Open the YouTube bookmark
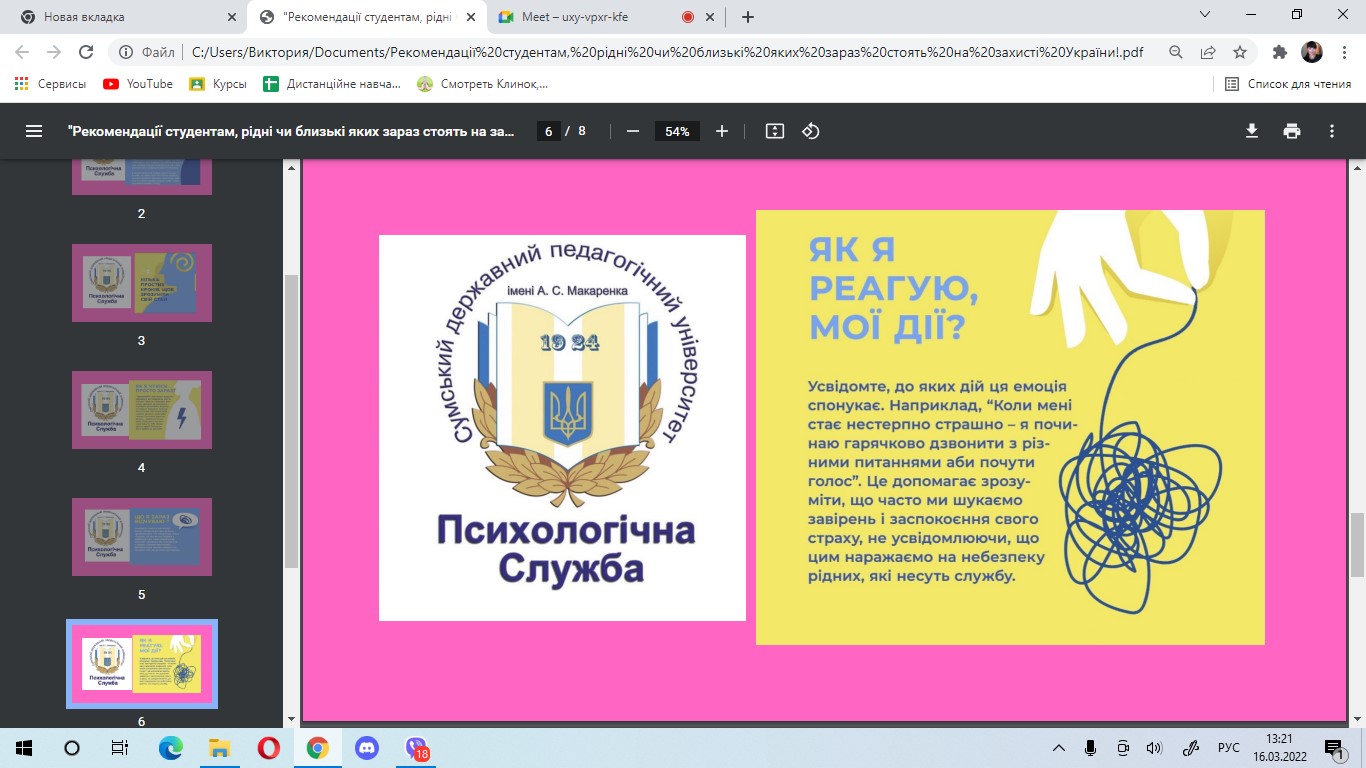Image resolution: width=1366 pixels, height=768 pixels. [x=138, y=84]
